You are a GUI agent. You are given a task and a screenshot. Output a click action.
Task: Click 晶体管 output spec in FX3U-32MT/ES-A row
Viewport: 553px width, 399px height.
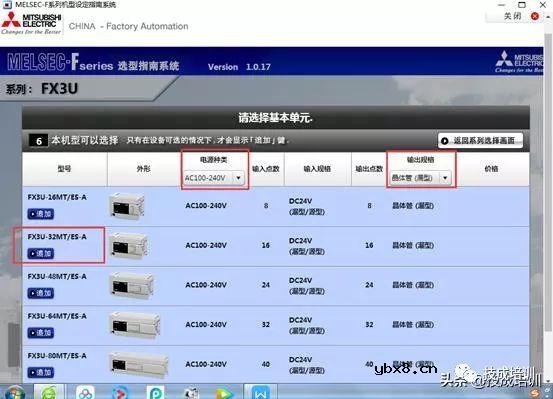coord(413,246)
